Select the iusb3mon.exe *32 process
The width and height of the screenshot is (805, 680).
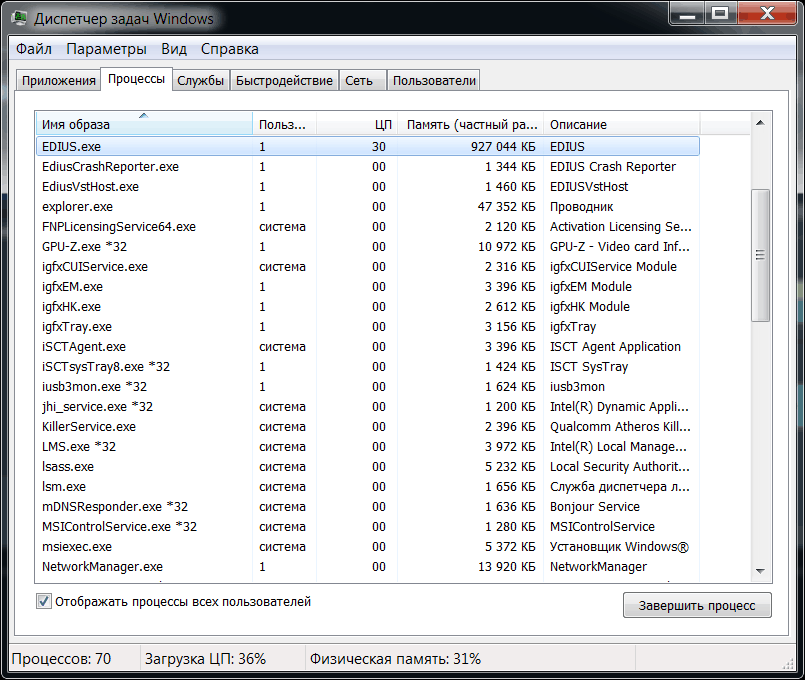368,387
